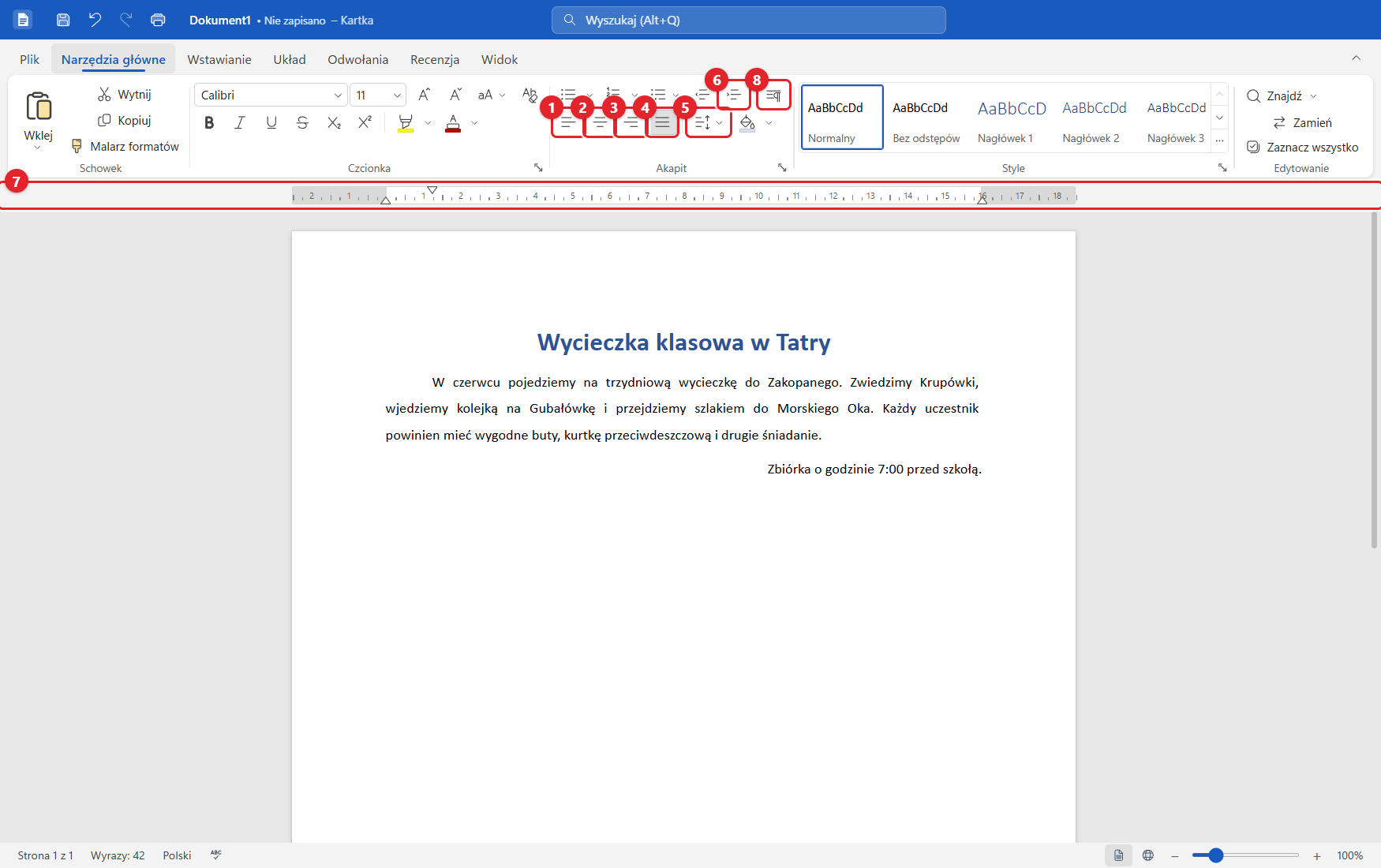Set the right-to-left paragraph direction
This screenshot has width=1381, height=868.
click(x=773, y=95)
